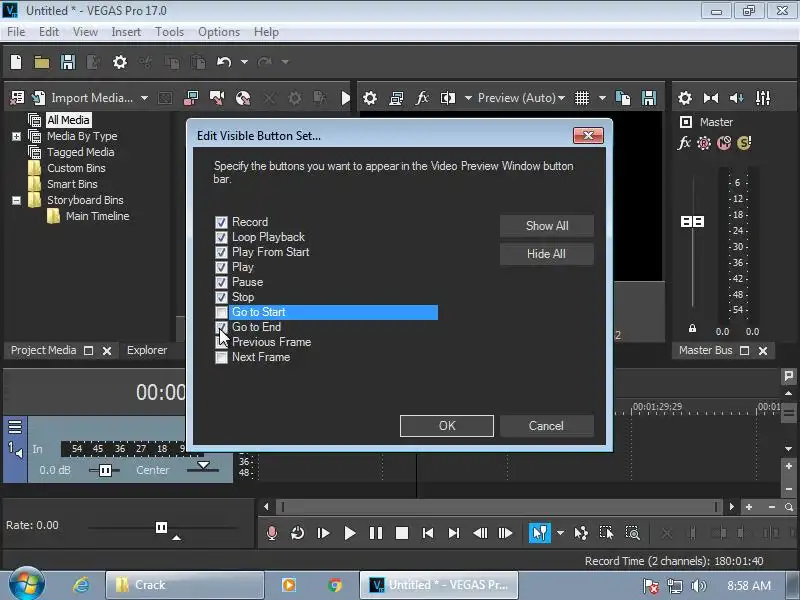Click Cancel in the dialog
This screenshot has width=800, height=600.
pos(546,426)
